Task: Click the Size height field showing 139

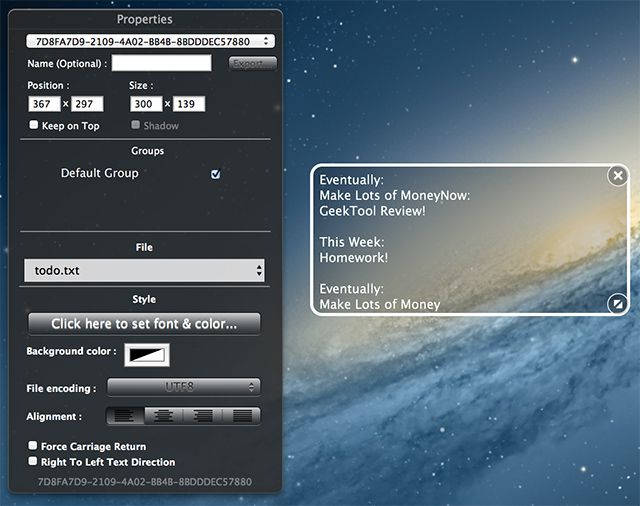Action: tap(189, 104)
